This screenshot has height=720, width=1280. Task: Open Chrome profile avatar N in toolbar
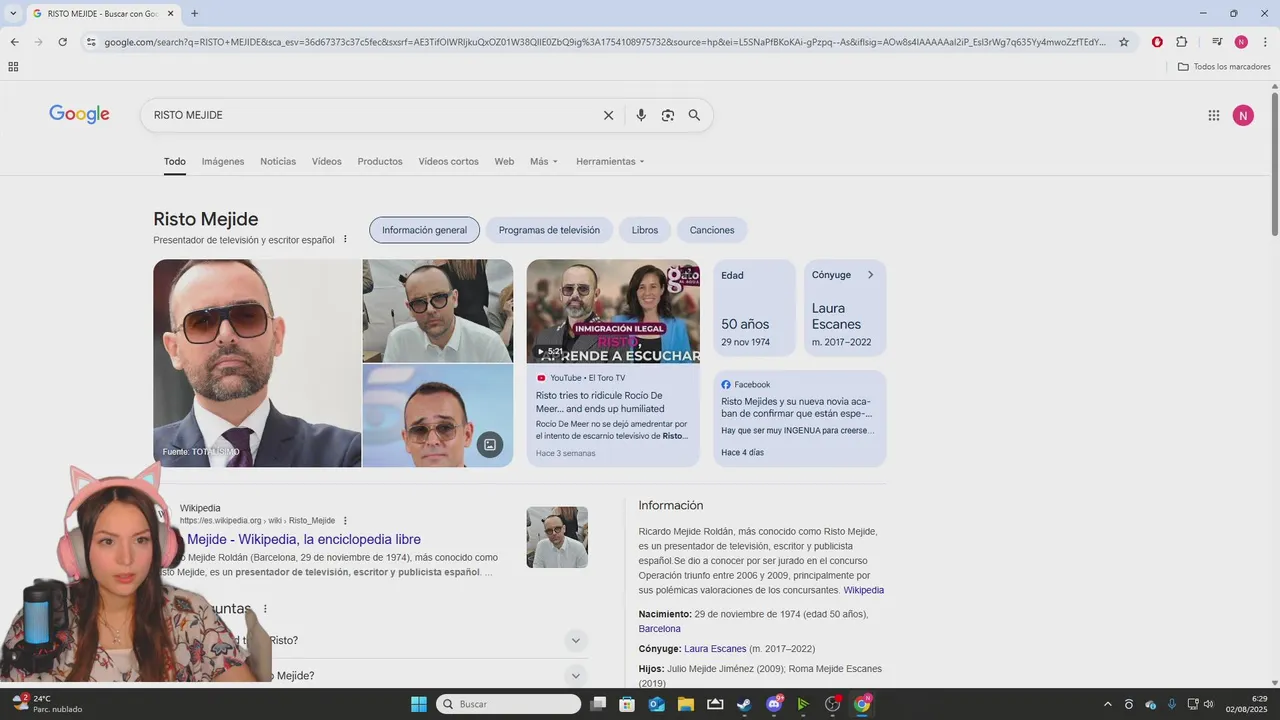pos(1241,42)
